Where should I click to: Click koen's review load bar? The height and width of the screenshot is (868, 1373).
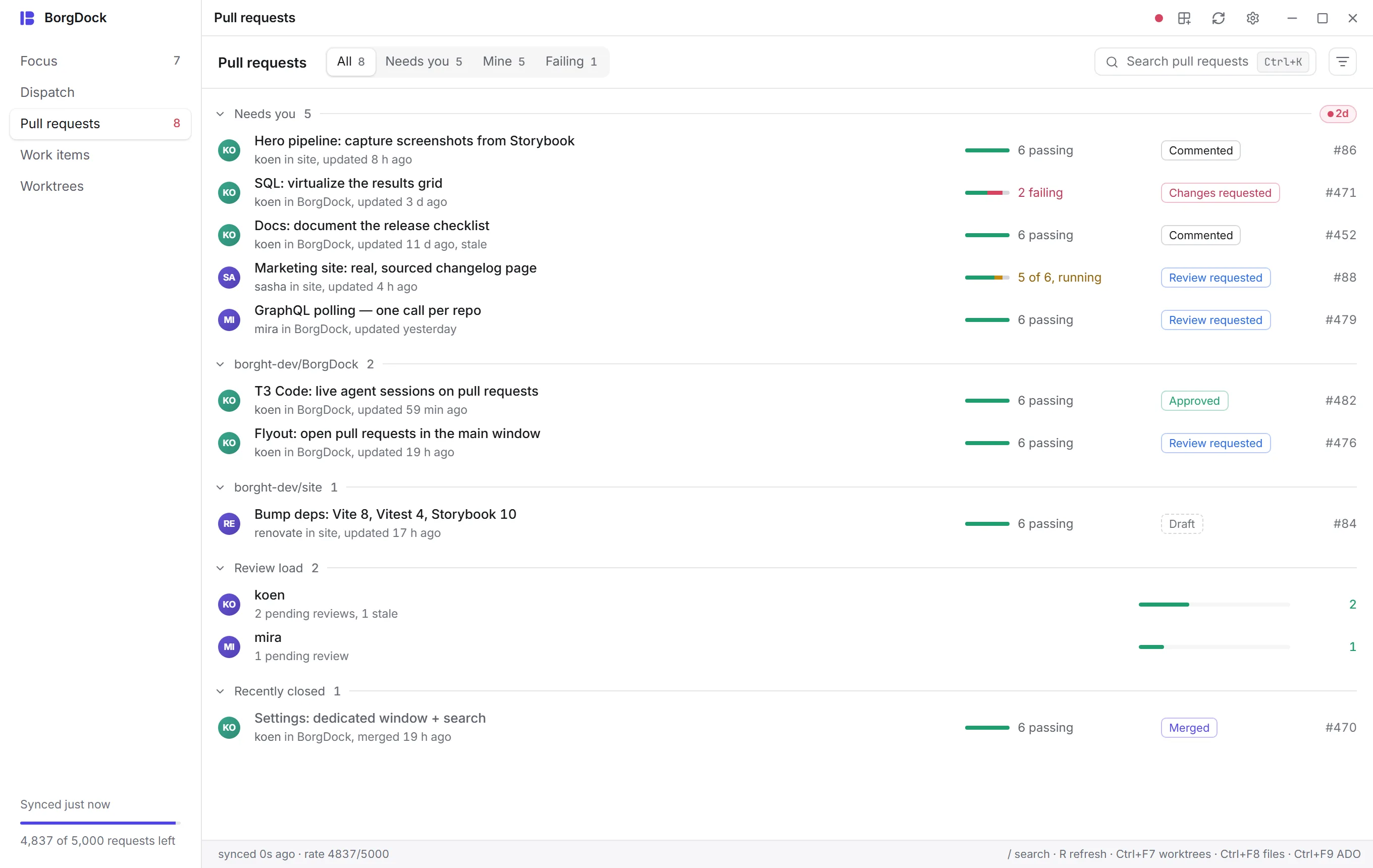point(1214,604)
